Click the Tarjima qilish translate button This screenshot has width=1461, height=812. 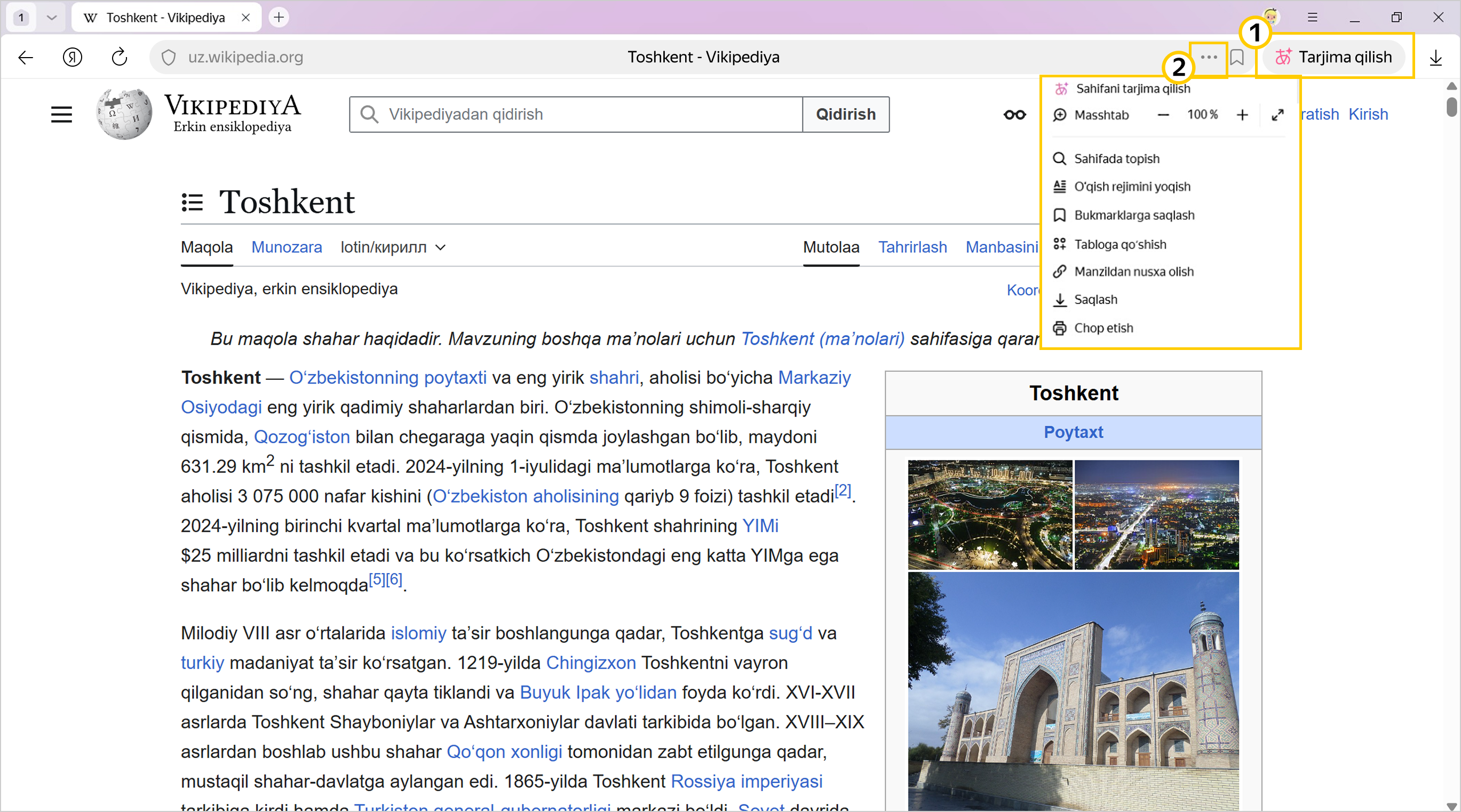coord(1333,57)
